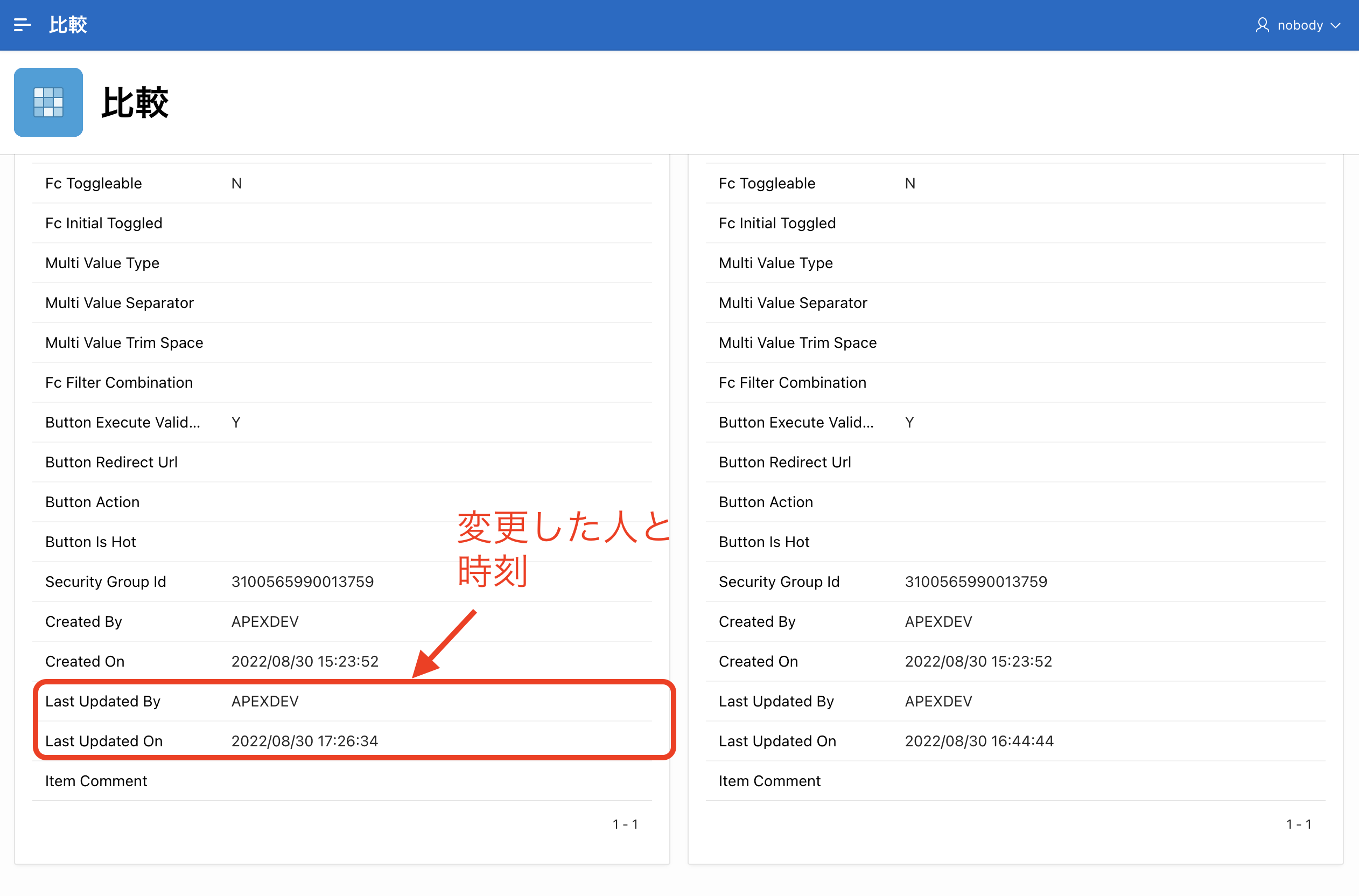Click left Security Group Id value

pyautogui.click(x=302, y=581)
